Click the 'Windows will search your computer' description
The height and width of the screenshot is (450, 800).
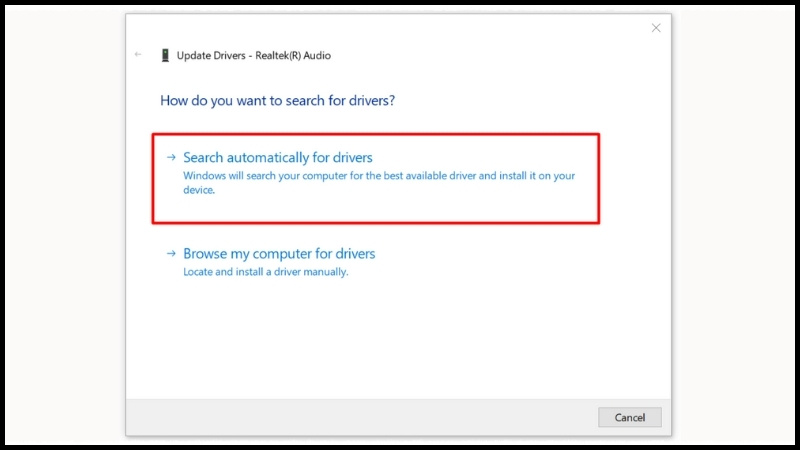point(379,182)
